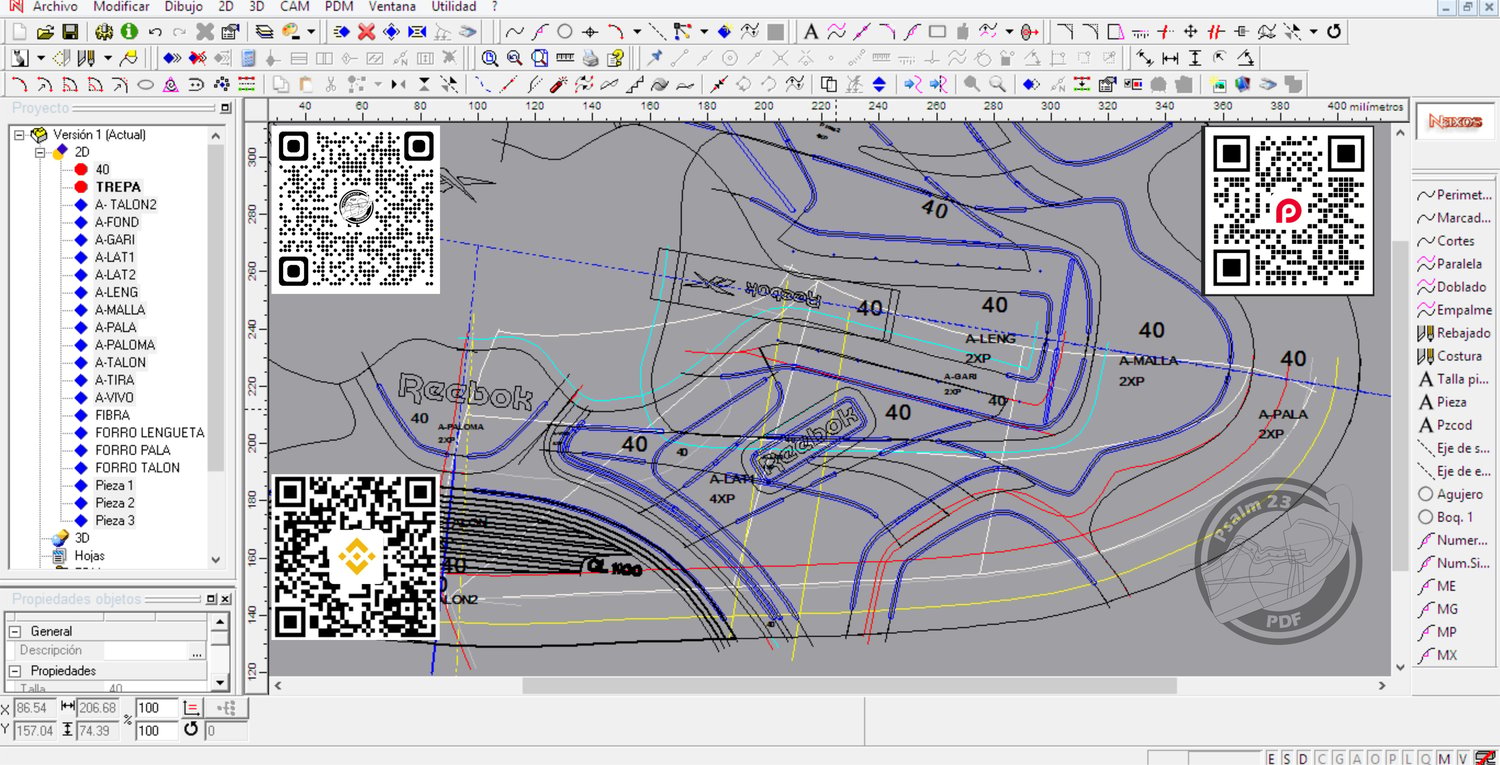Open the Modificar menu
The image size is (1500, 765).
121,7
